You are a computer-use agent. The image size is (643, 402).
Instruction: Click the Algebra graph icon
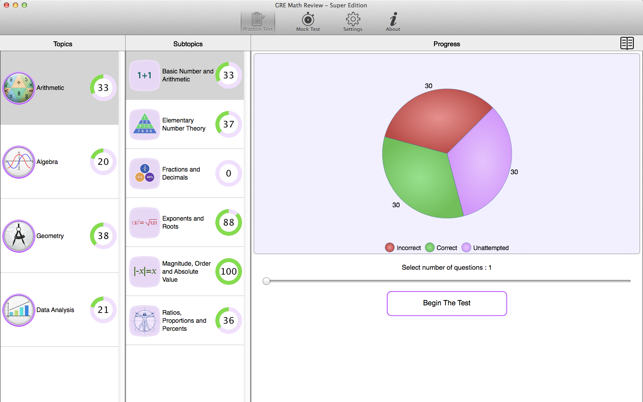coord(19,162)
